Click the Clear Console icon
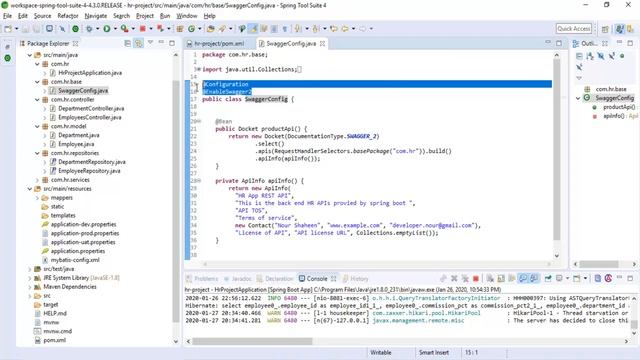640x360 pixels. [490, 279]
